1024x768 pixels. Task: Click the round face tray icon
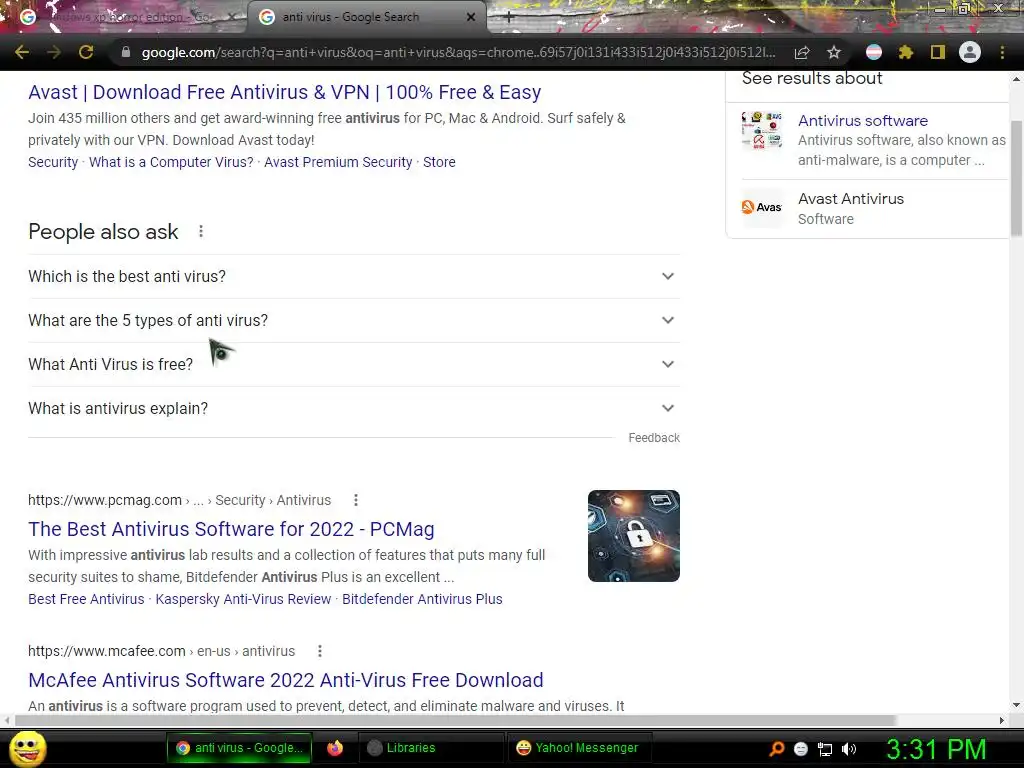[801, 749]
